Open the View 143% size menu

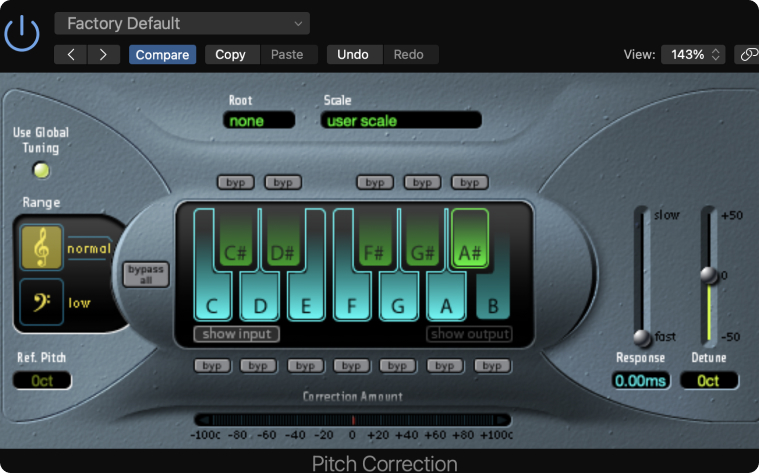693,54
